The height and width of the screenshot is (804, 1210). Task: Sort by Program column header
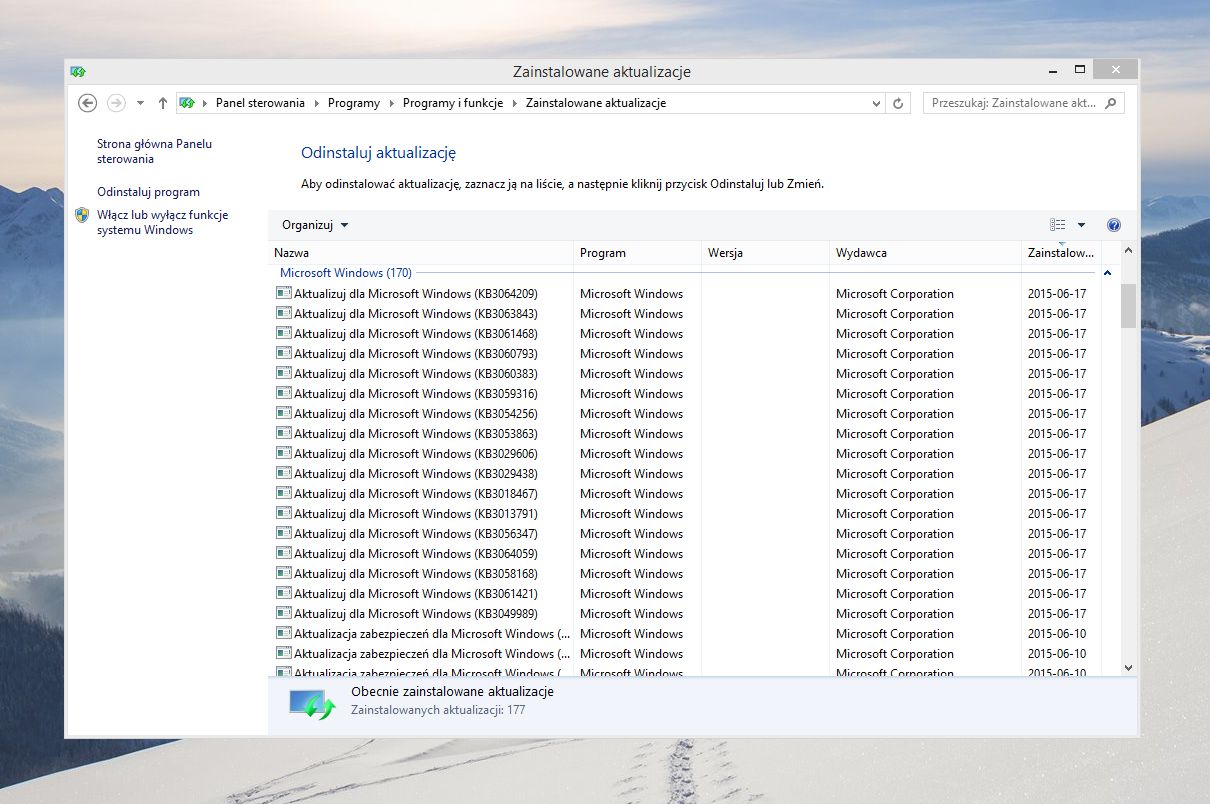638,253
